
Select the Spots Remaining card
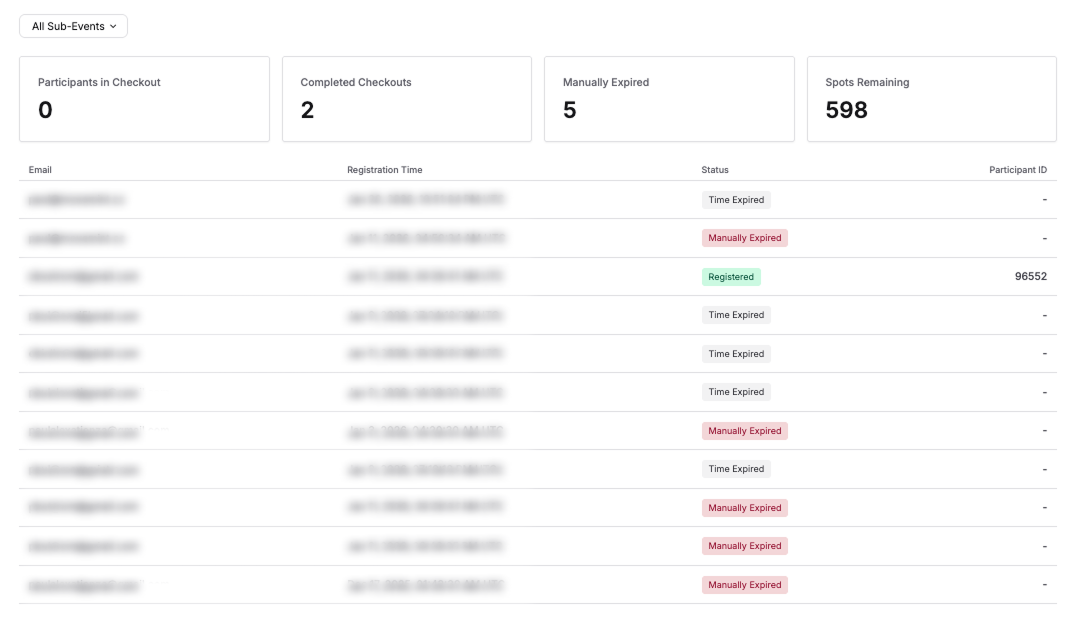click(931, 98)
